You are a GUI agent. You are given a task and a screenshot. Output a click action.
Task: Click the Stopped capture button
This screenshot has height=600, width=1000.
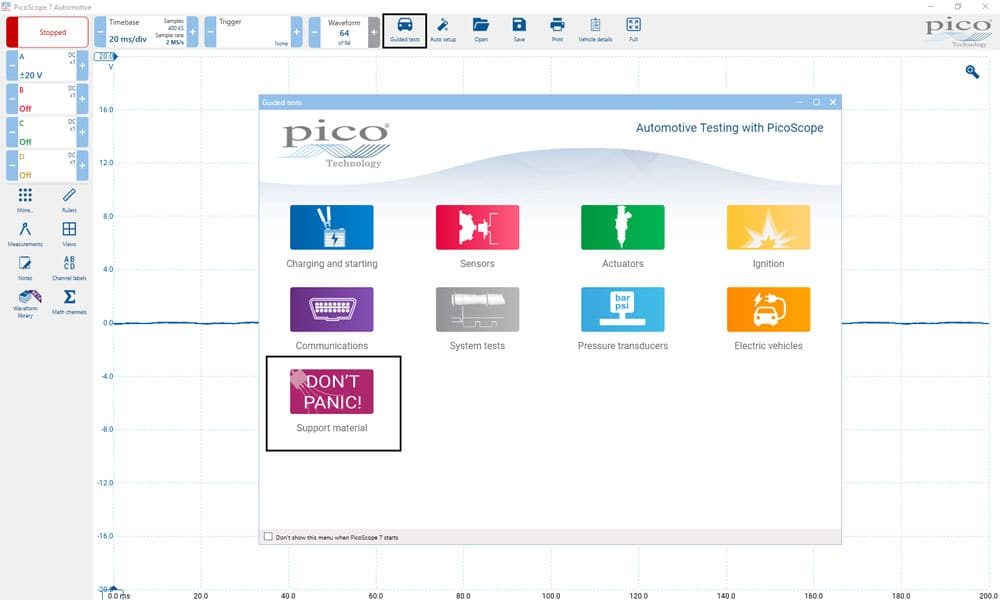click(47, 32)
